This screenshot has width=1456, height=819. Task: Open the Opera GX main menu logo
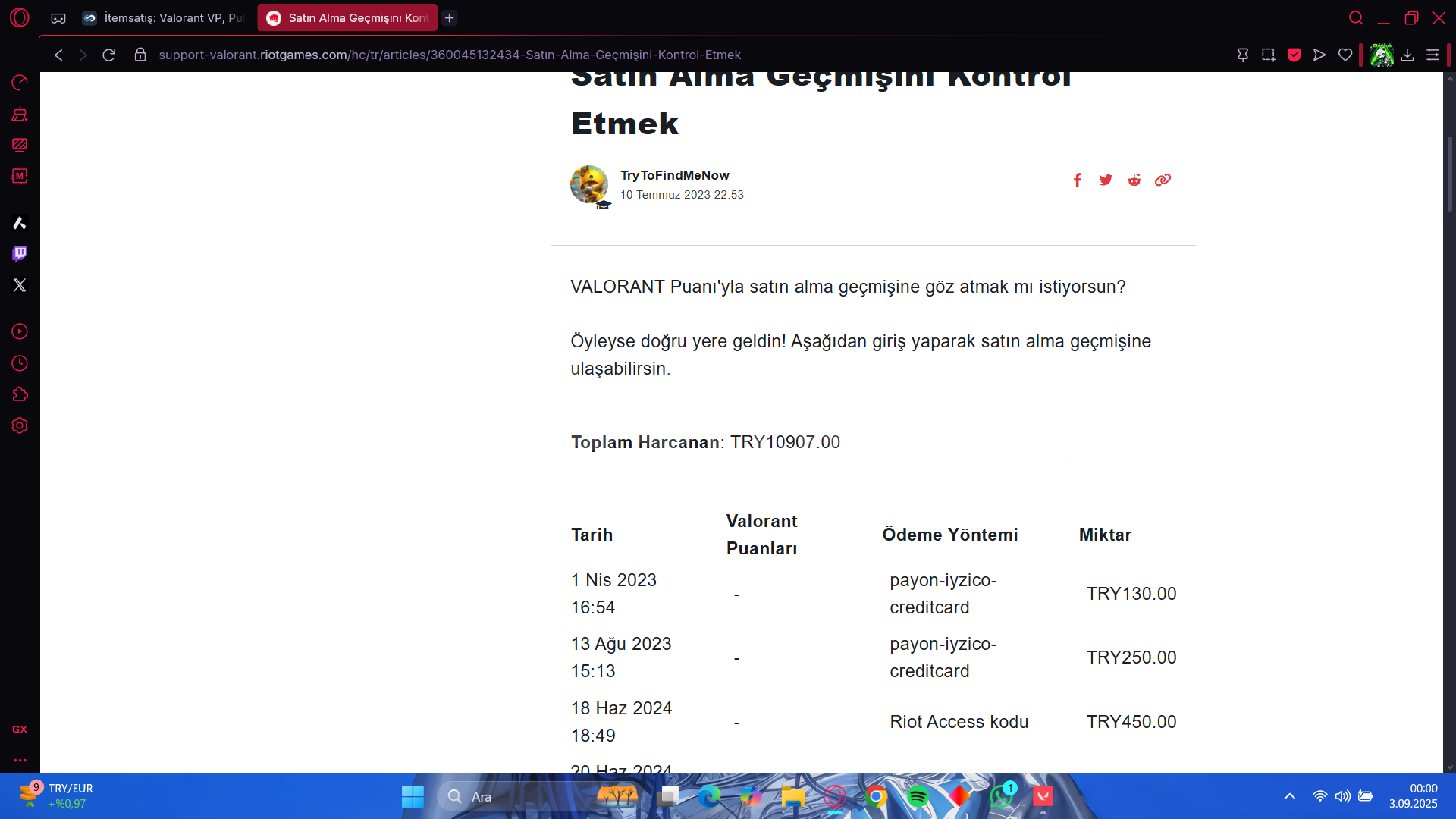point(20,17)
